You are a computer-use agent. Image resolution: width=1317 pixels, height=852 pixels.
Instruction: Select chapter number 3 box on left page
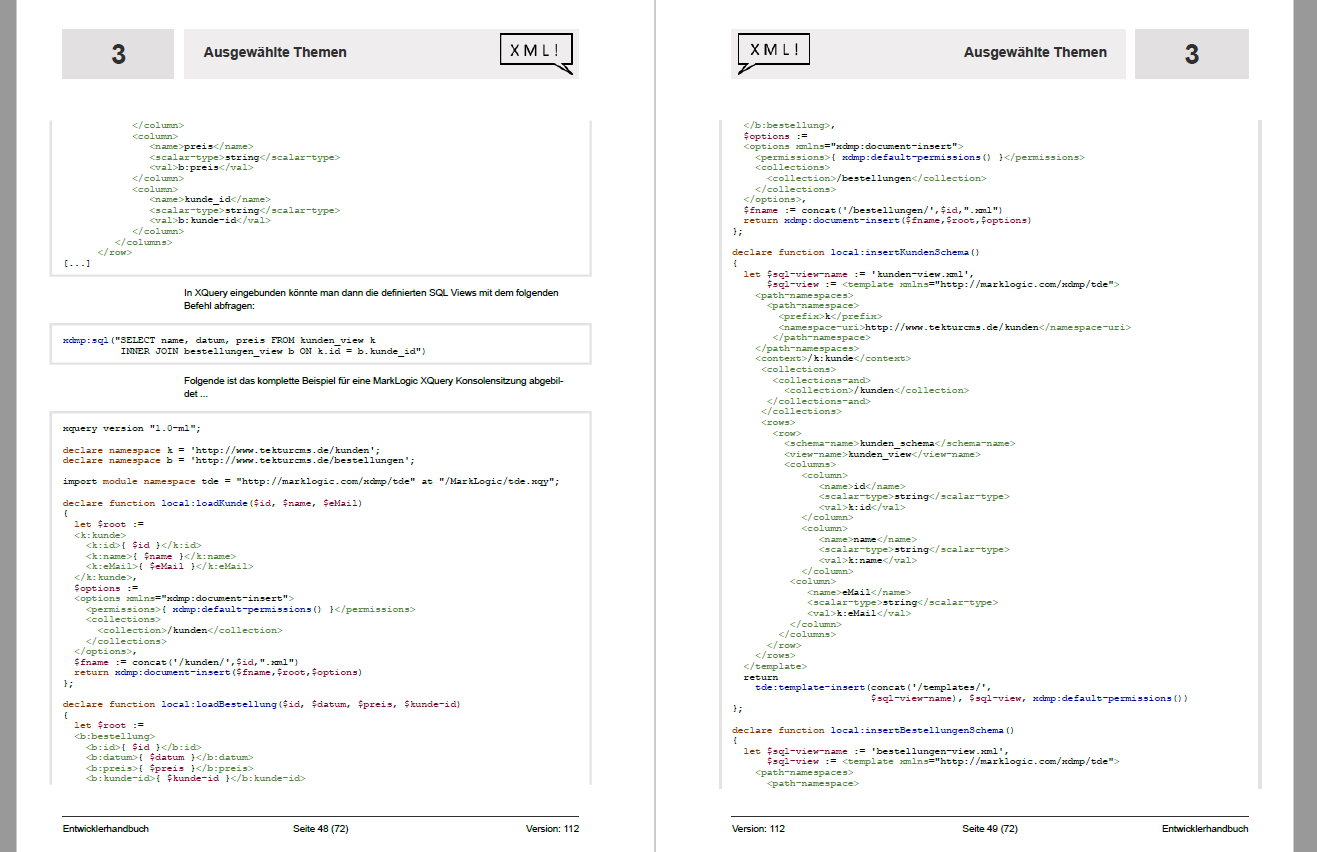click(x=118, y=54)
